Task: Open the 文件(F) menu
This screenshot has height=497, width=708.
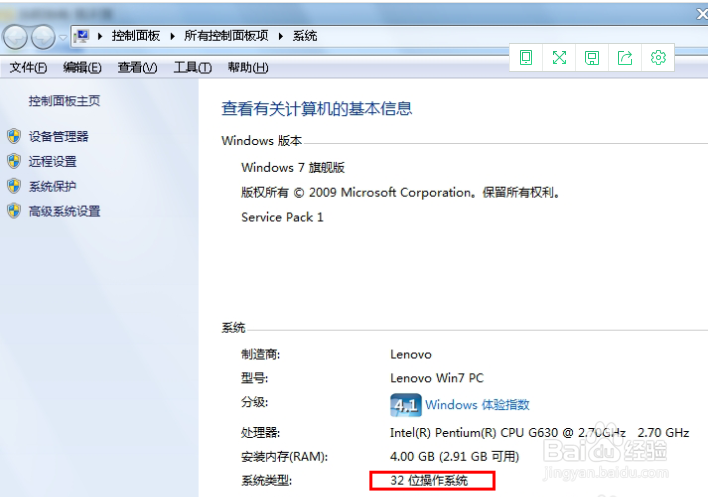Action: [28, 68]
